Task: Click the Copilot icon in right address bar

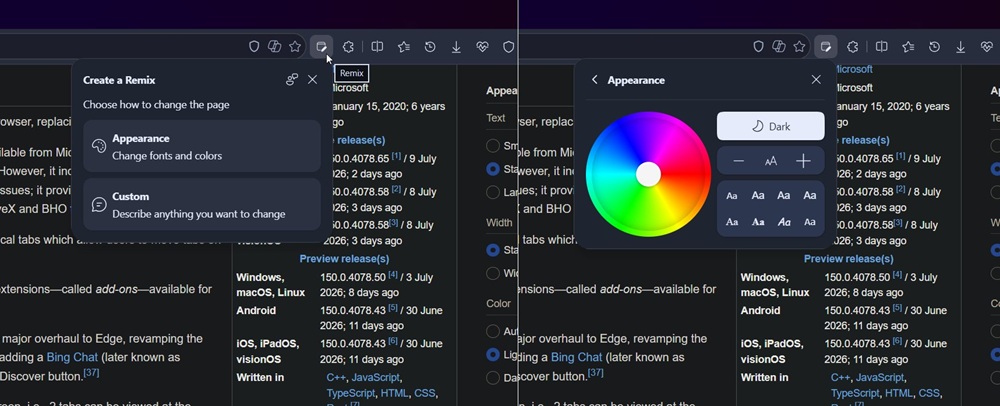Action: 779,47
